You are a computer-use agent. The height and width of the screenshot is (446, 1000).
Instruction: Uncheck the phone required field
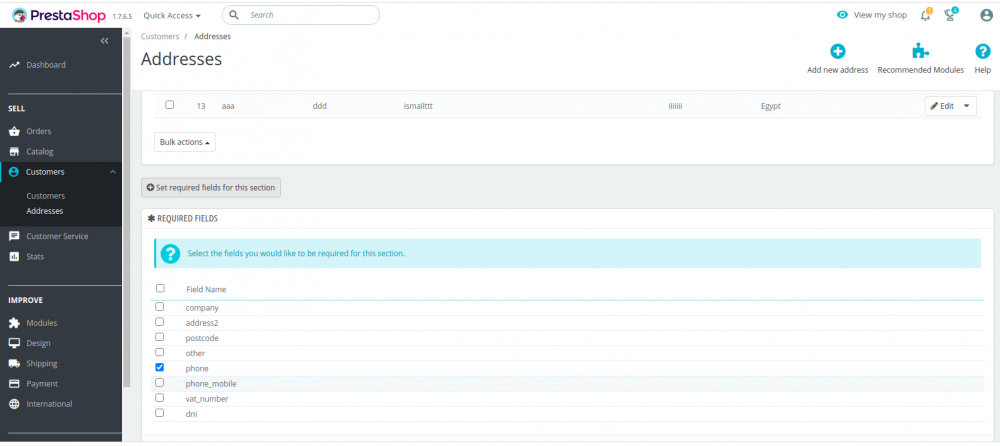point(160,368)
